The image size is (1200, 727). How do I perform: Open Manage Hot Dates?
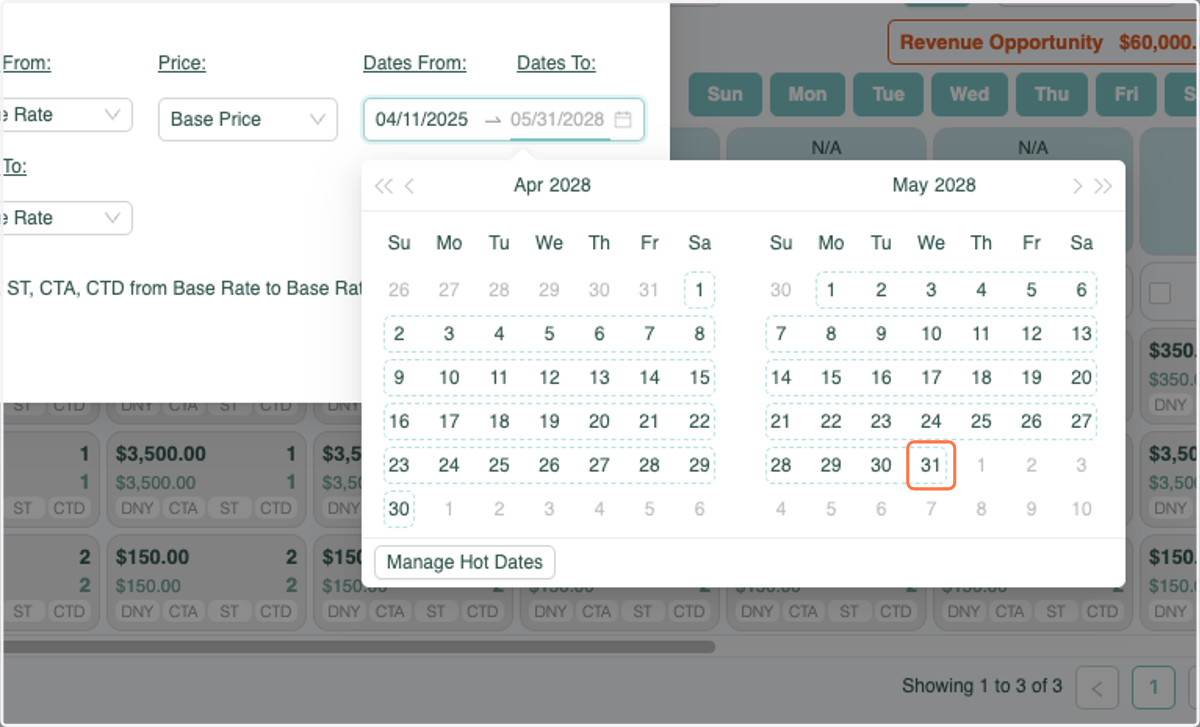[x=464, y=562]
